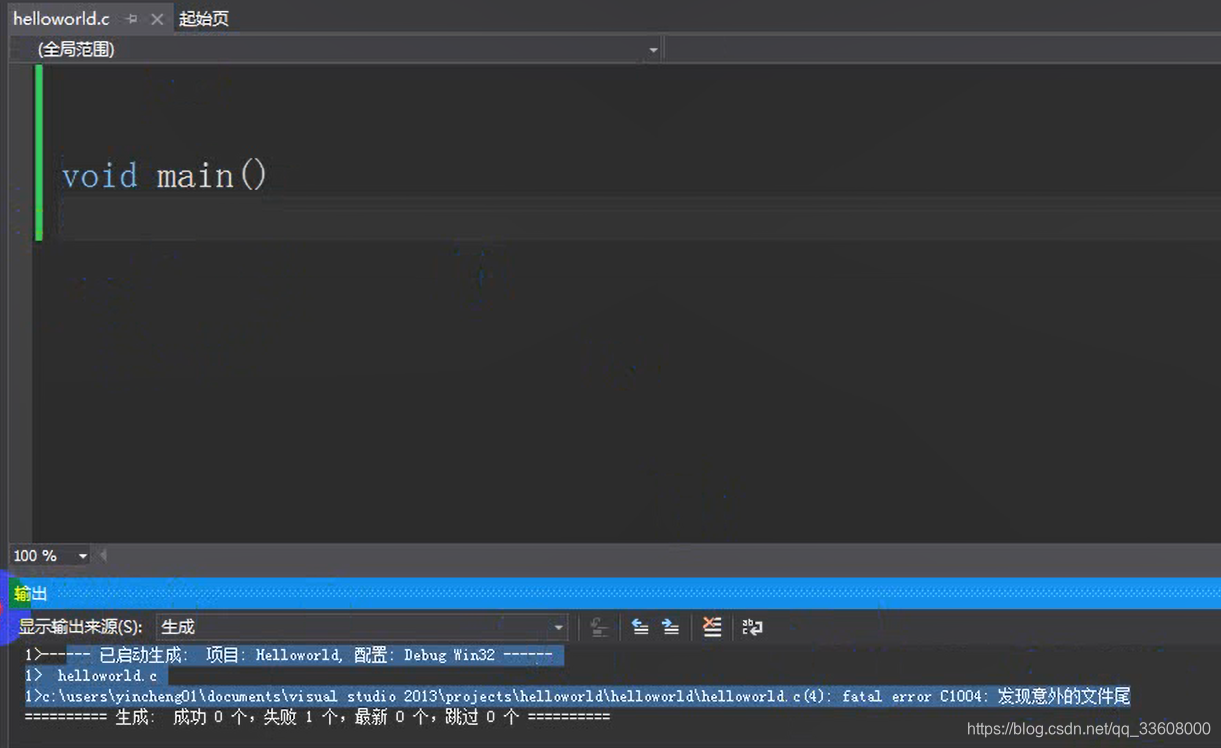
Task: Click the find message in code icon
Action: [599, 627]
